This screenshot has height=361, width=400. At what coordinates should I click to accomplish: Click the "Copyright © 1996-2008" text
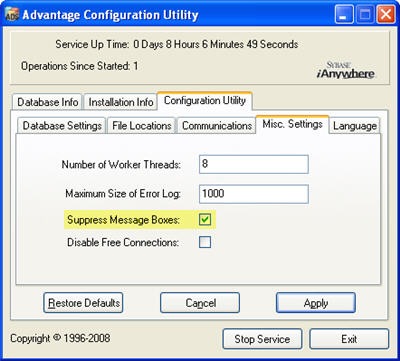tap(60, 338)
